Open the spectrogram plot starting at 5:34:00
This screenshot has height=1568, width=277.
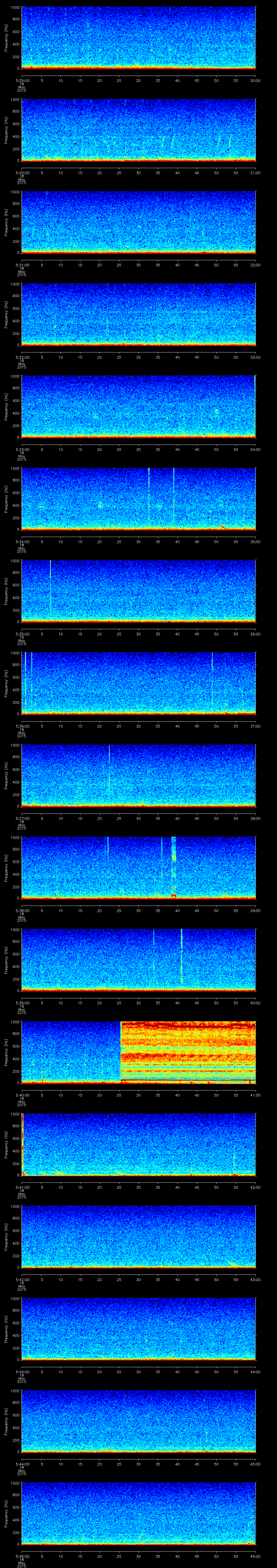[x=139, y=499]
